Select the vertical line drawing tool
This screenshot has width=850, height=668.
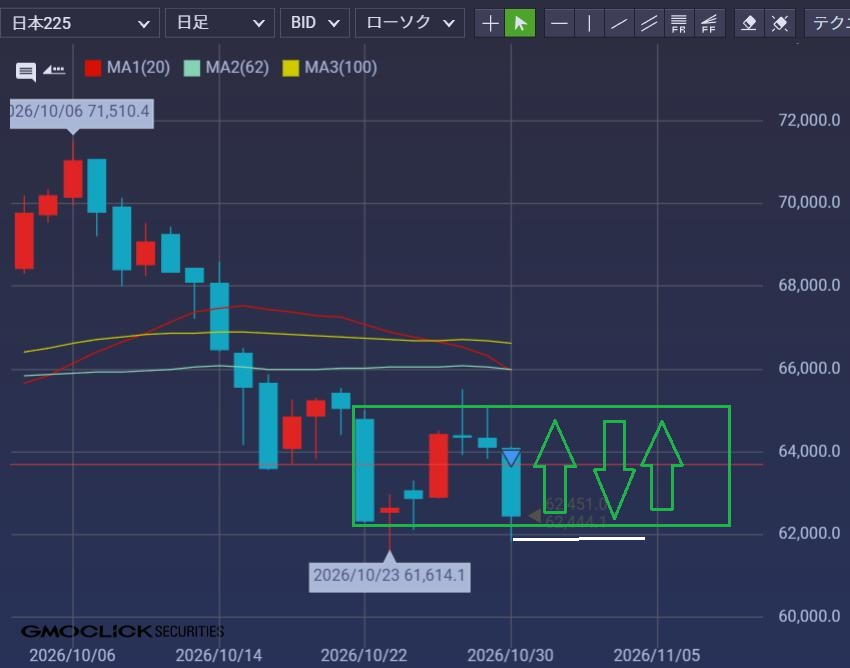[589, 23]
